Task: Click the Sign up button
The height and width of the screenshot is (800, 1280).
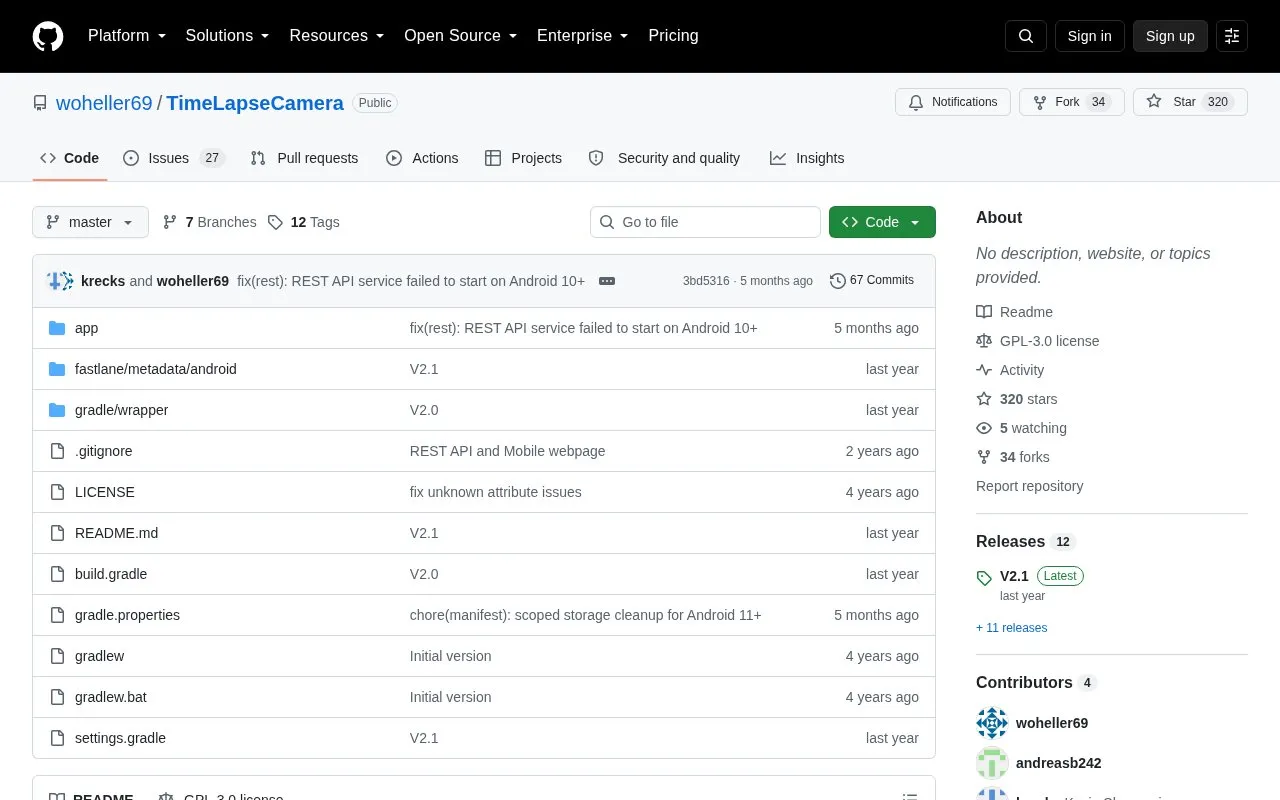Action: click(1170, 36)
